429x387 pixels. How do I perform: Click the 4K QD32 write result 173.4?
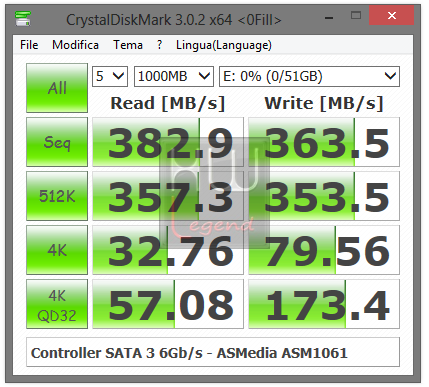(x=324, y=304)
